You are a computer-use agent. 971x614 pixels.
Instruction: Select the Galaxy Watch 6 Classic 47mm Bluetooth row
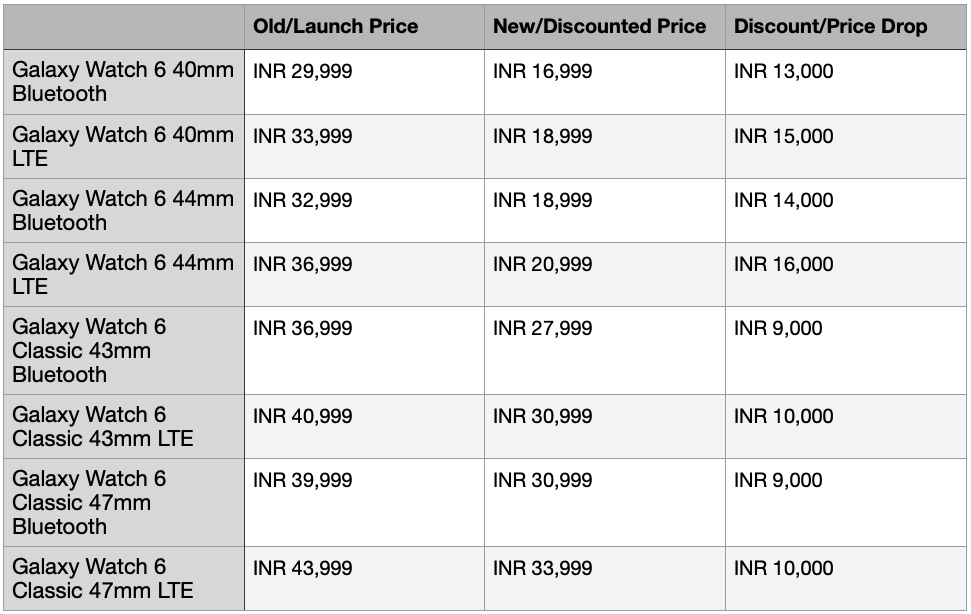pyautogui.click(x=123, y=502)
